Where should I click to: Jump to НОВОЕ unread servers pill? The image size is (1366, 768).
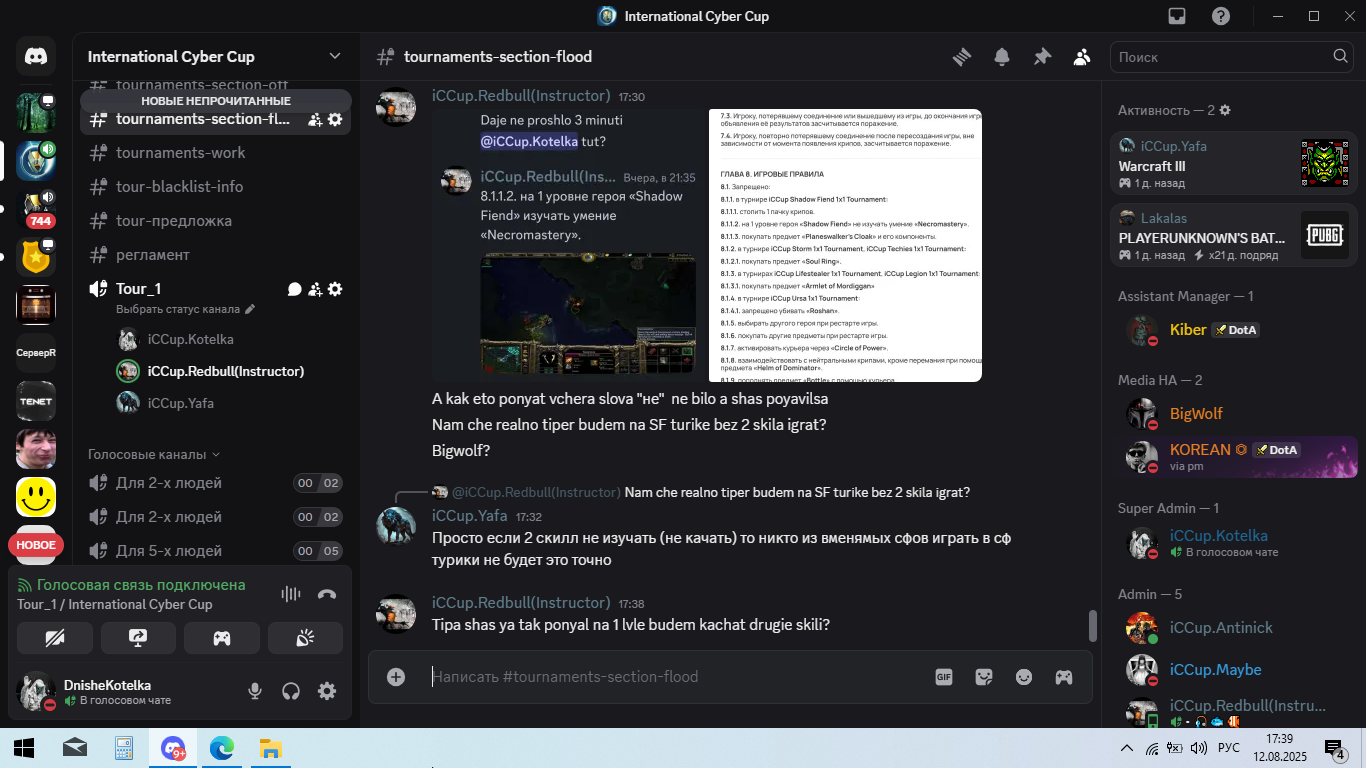(x=36, y=545)
